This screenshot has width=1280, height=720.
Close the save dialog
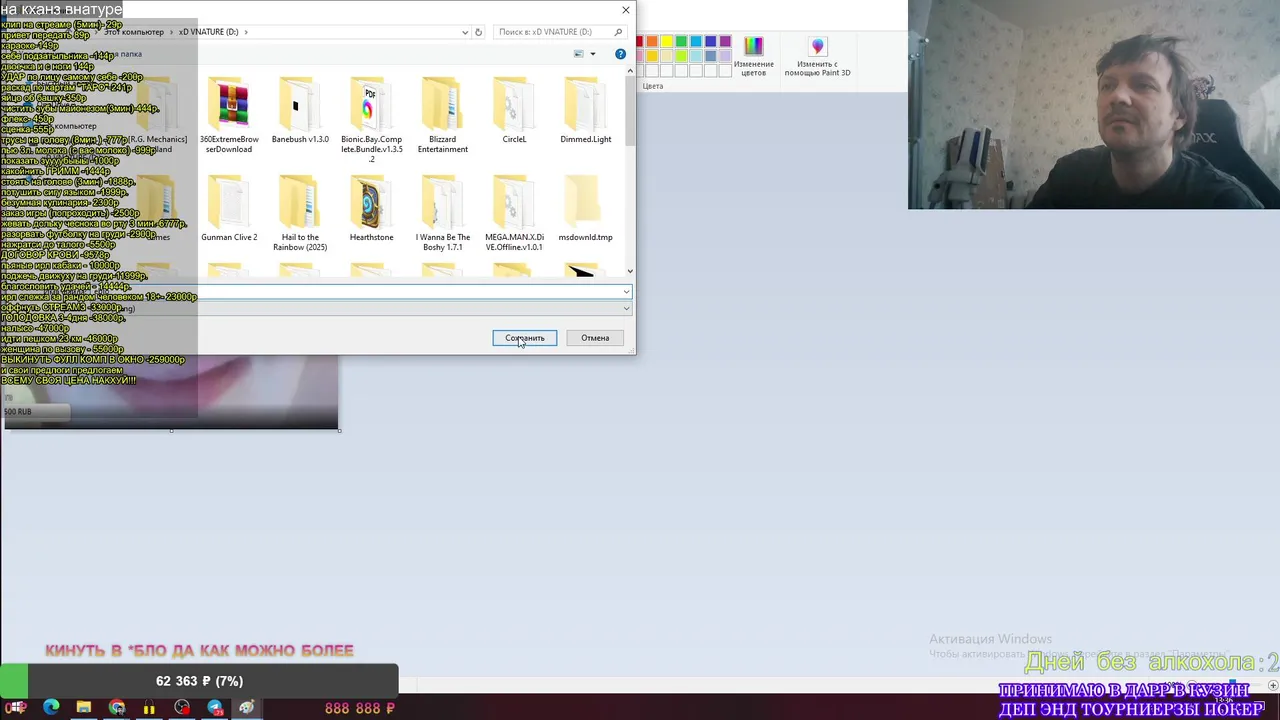[626, 10]
